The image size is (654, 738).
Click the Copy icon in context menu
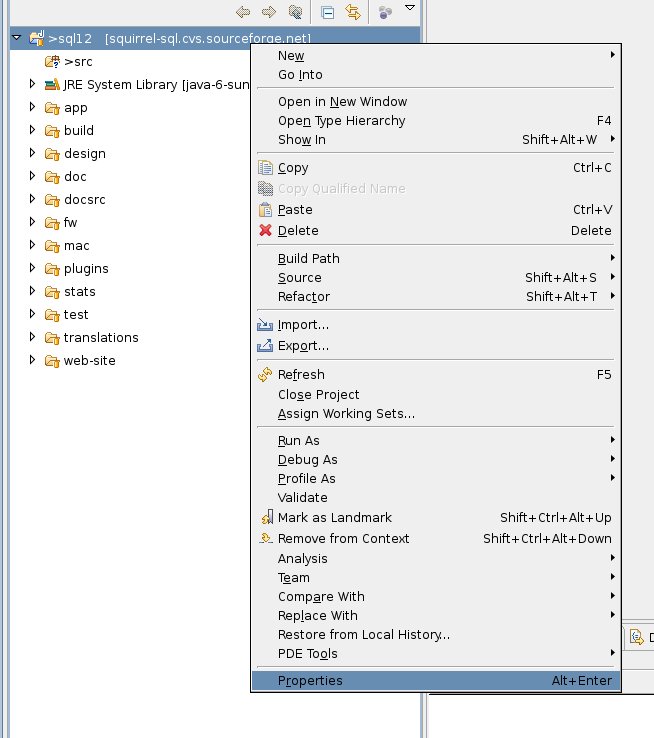tap(265, 168)
